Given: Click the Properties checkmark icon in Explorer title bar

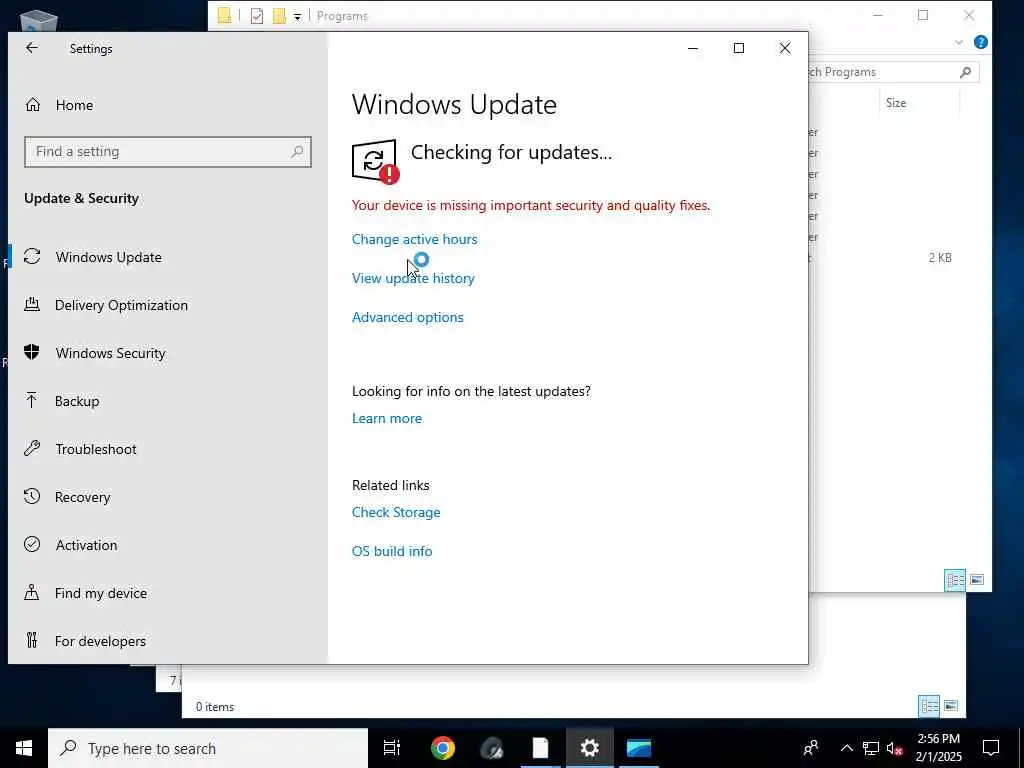Looking at the screenshot, I should pos(257,16).
